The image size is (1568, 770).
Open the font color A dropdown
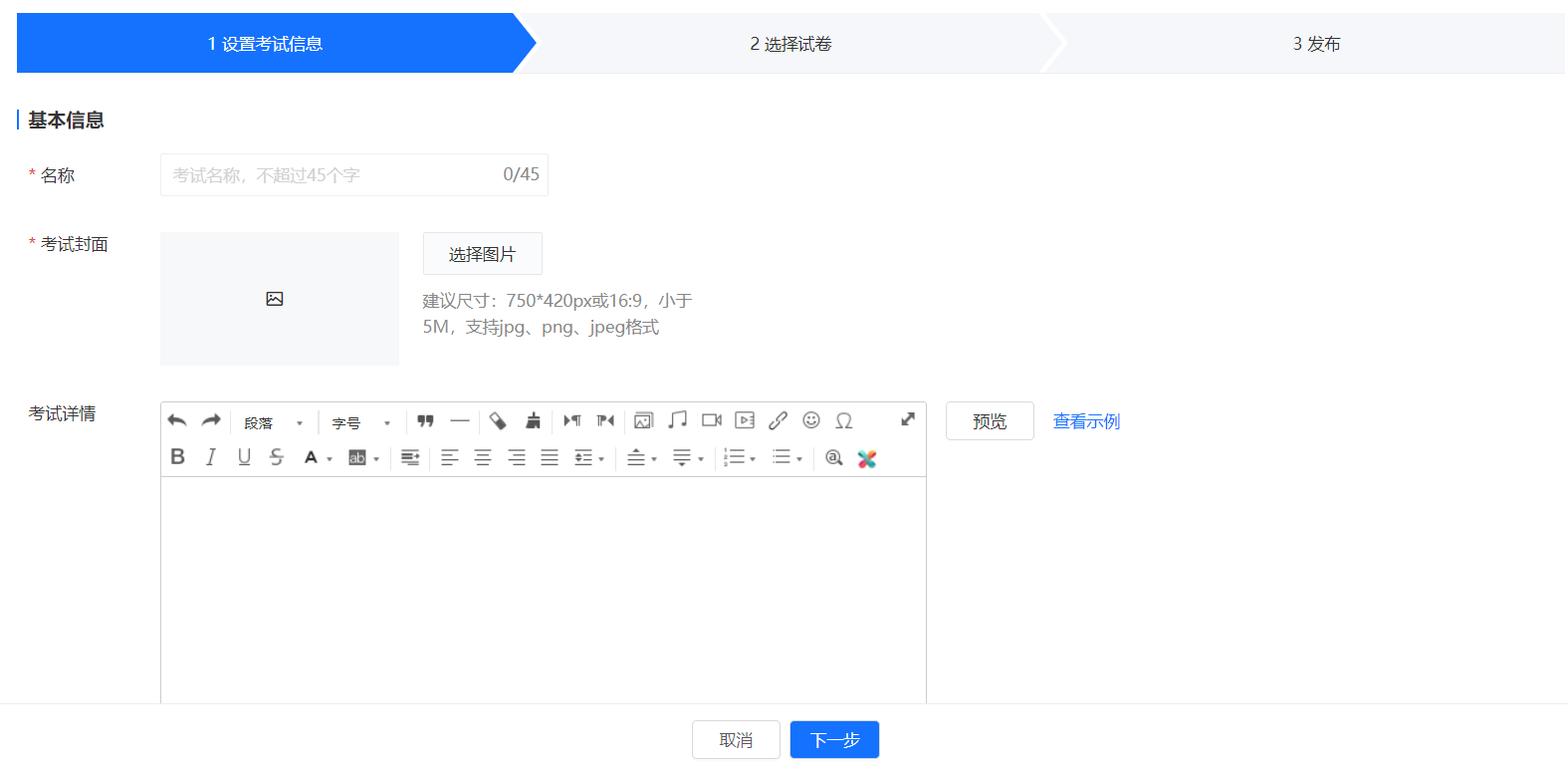318,457
